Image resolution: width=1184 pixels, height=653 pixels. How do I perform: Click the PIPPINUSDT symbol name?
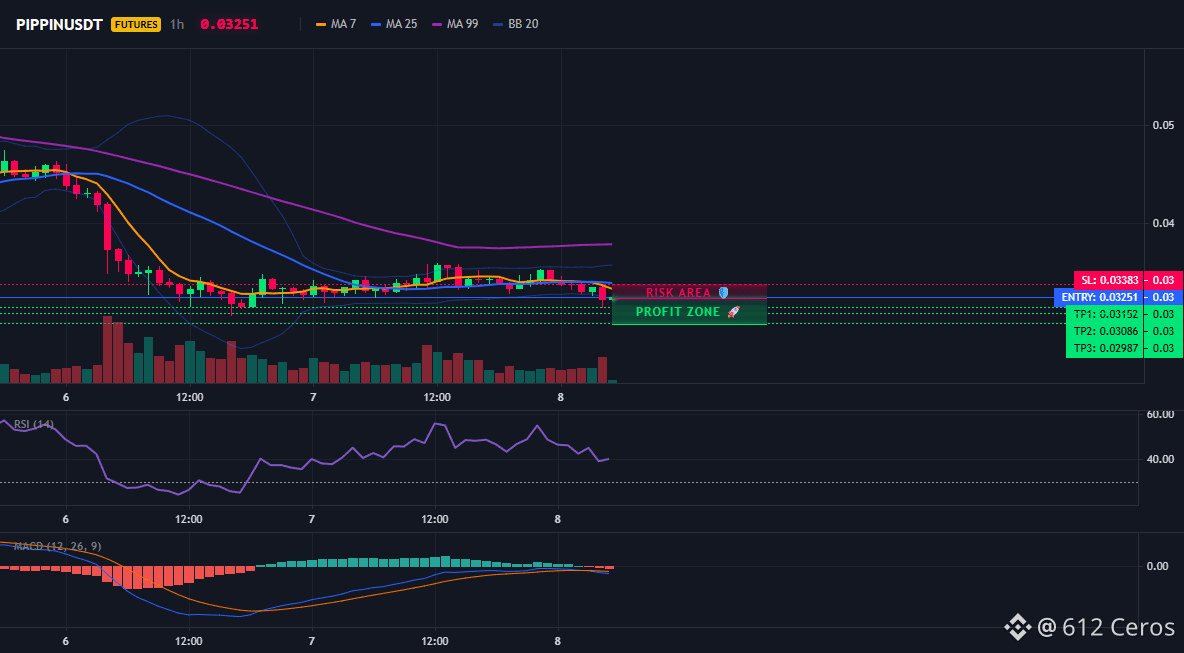(x=60, y=24)
